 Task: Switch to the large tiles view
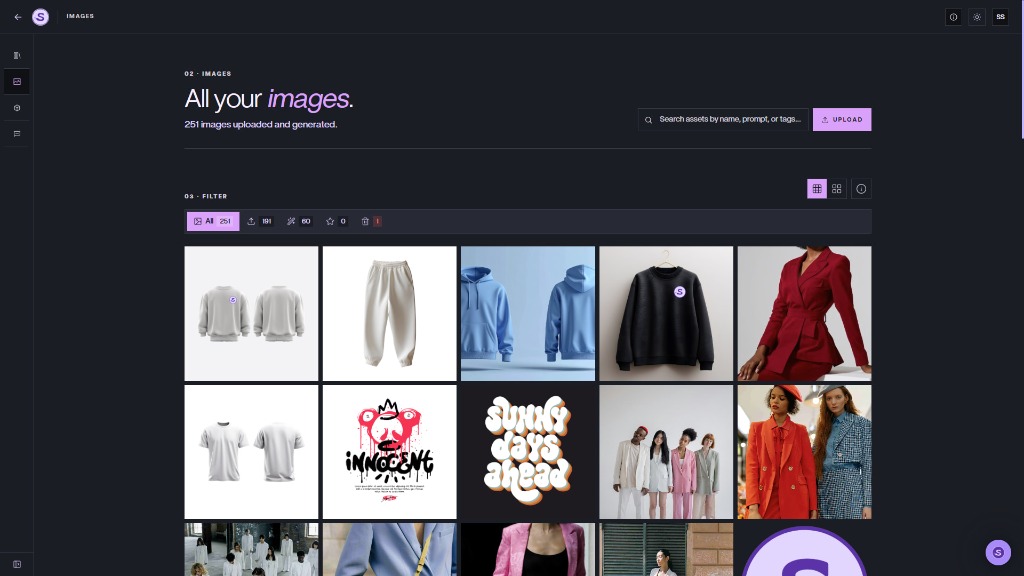pos(837,189)
